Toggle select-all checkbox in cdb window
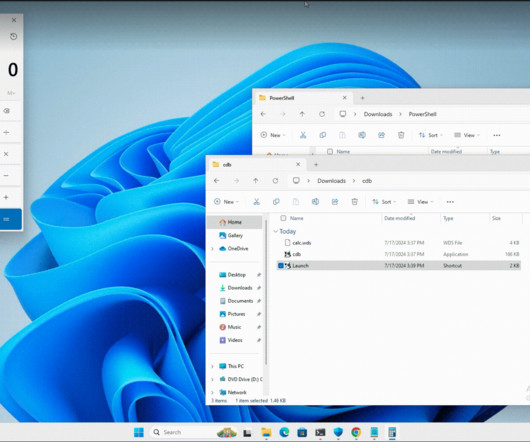This screenshot has width=530, height=442. click(x=283, y=218)
